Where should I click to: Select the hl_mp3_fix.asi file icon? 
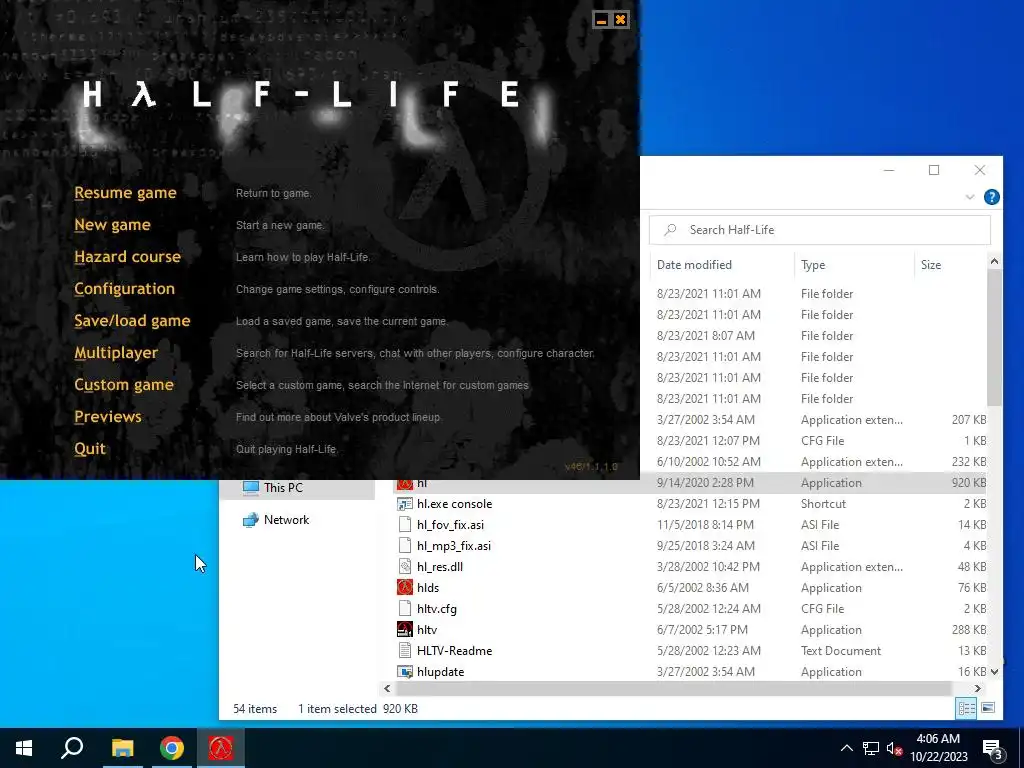pos(405,545)
